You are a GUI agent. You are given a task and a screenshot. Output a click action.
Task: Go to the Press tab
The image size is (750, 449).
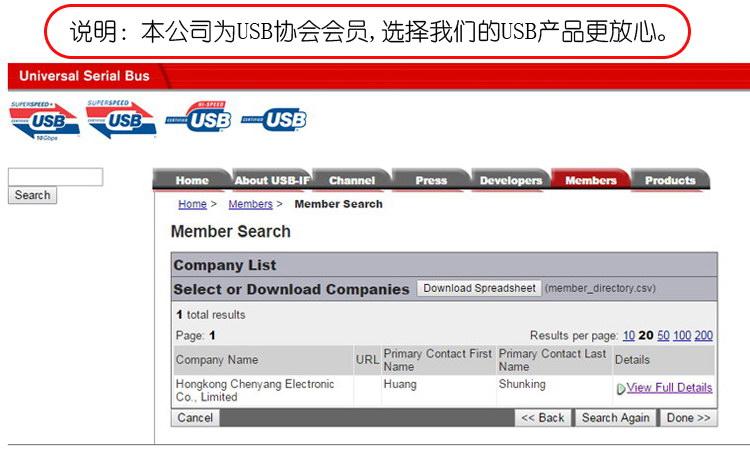pyautogui.click(x=431, y=180)
